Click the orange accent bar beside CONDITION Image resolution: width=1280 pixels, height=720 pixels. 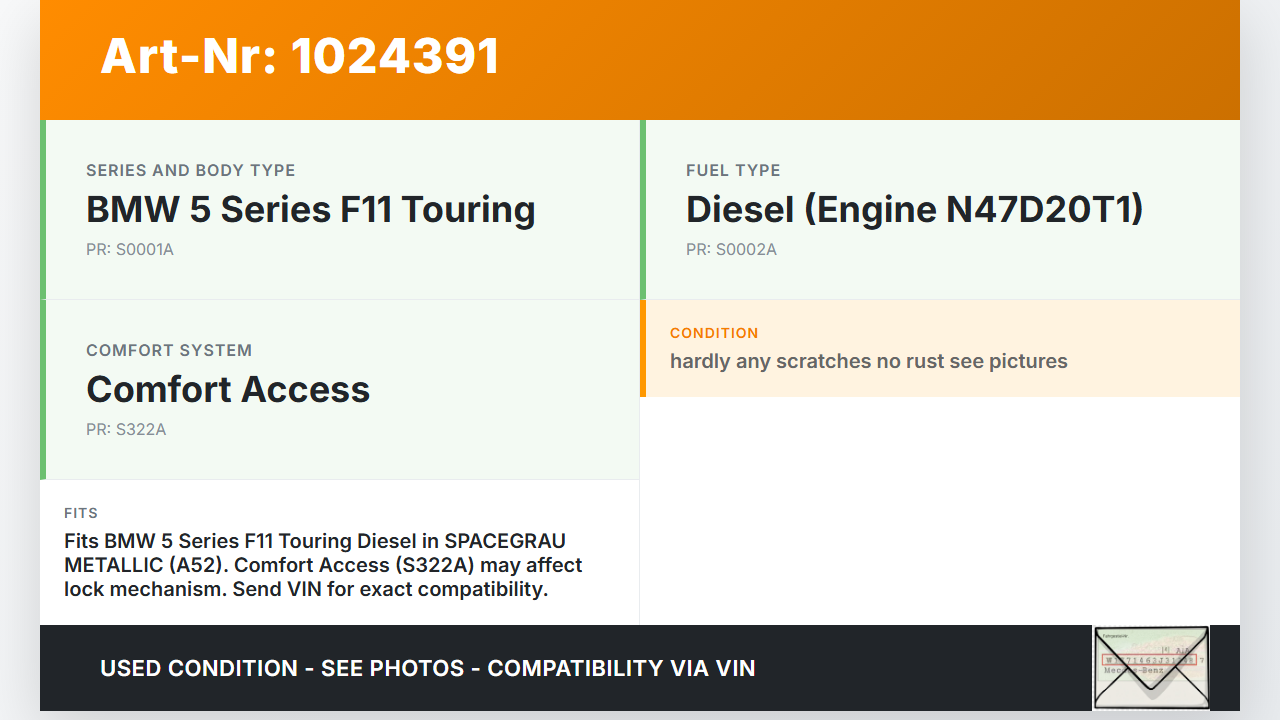pos(643,348)
